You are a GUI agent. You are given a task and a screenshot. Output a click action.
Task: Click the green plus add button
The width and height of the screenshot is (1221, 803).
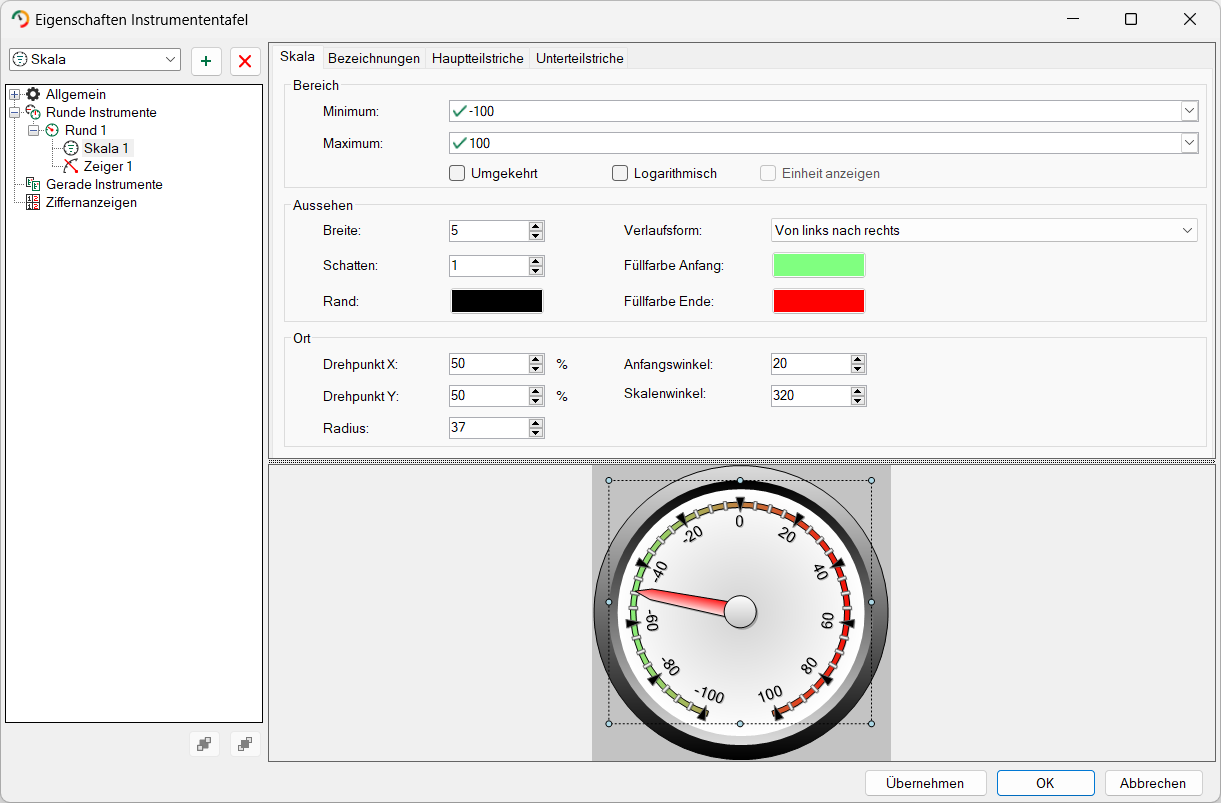coord(206,61)
